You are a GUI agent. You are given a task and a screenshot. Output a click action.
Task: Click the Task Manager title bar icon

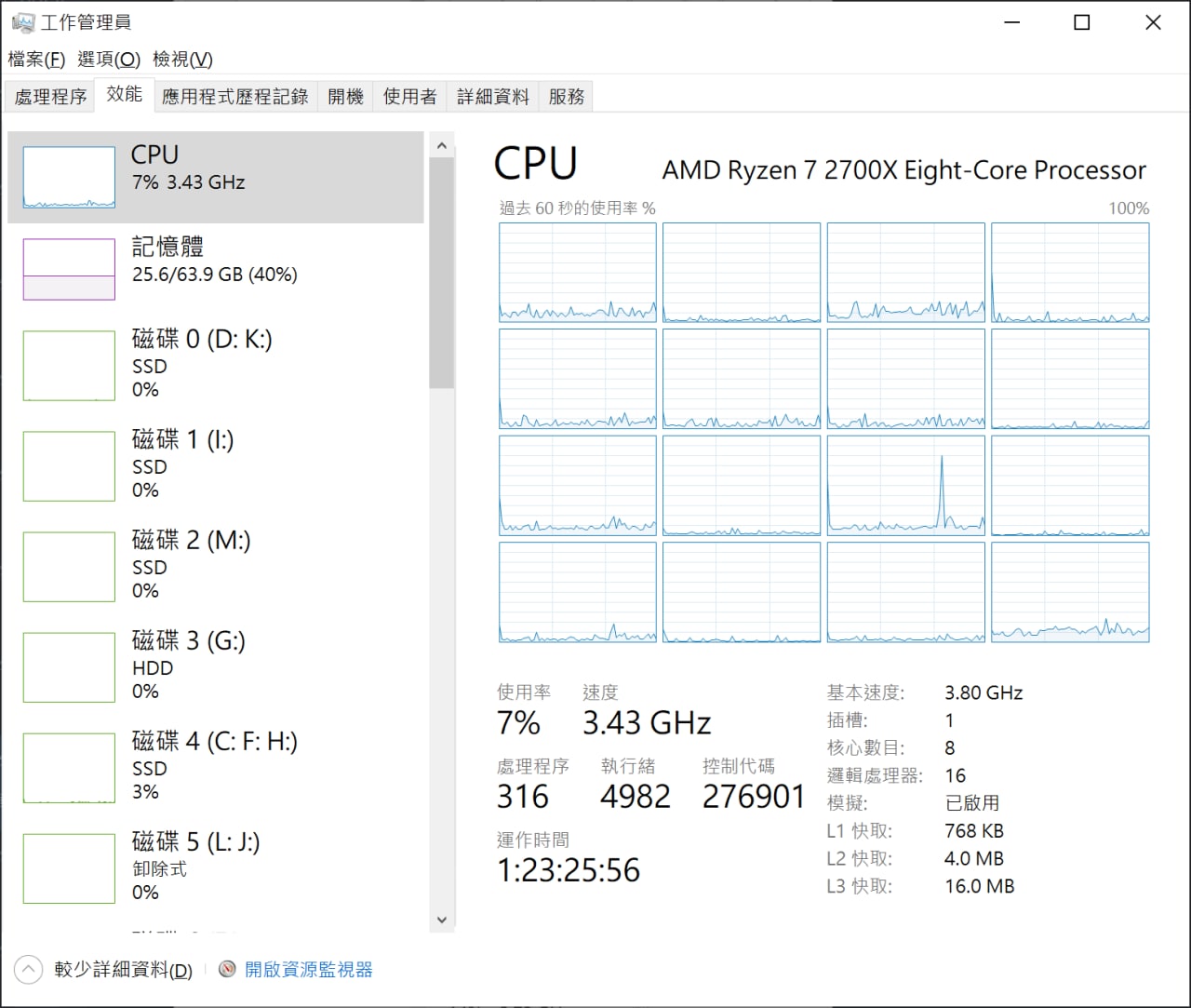click(x=22, y=21)
